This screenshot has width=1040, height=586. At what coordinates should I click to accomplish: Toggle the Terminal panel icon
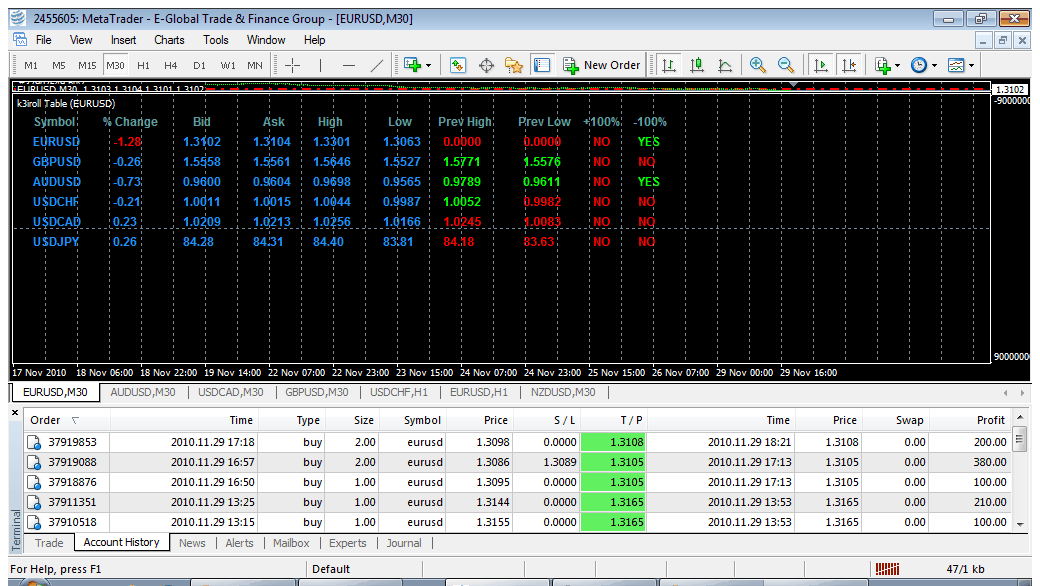pos(542,65)
